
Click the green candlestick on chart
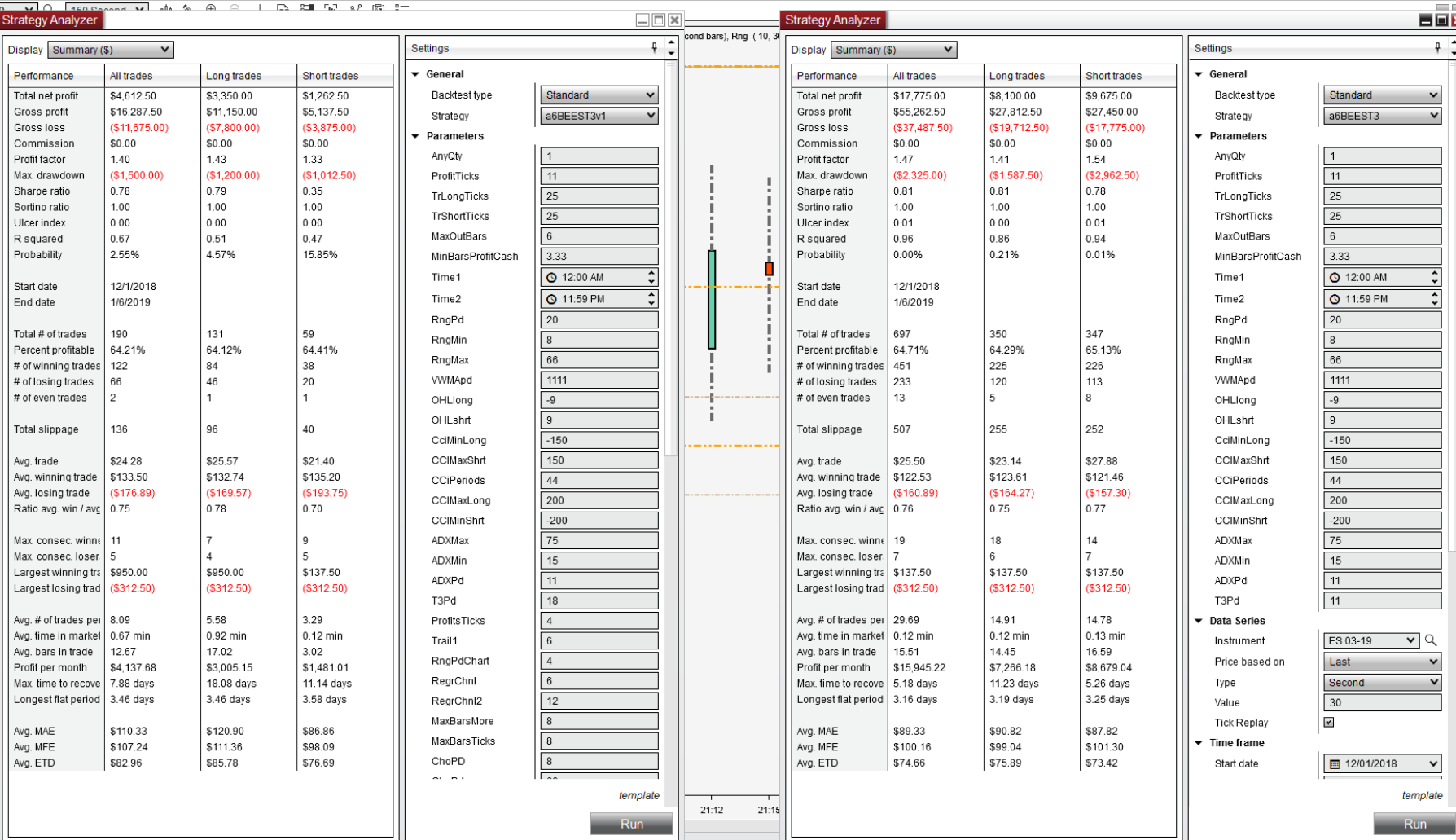coord(712,299)
